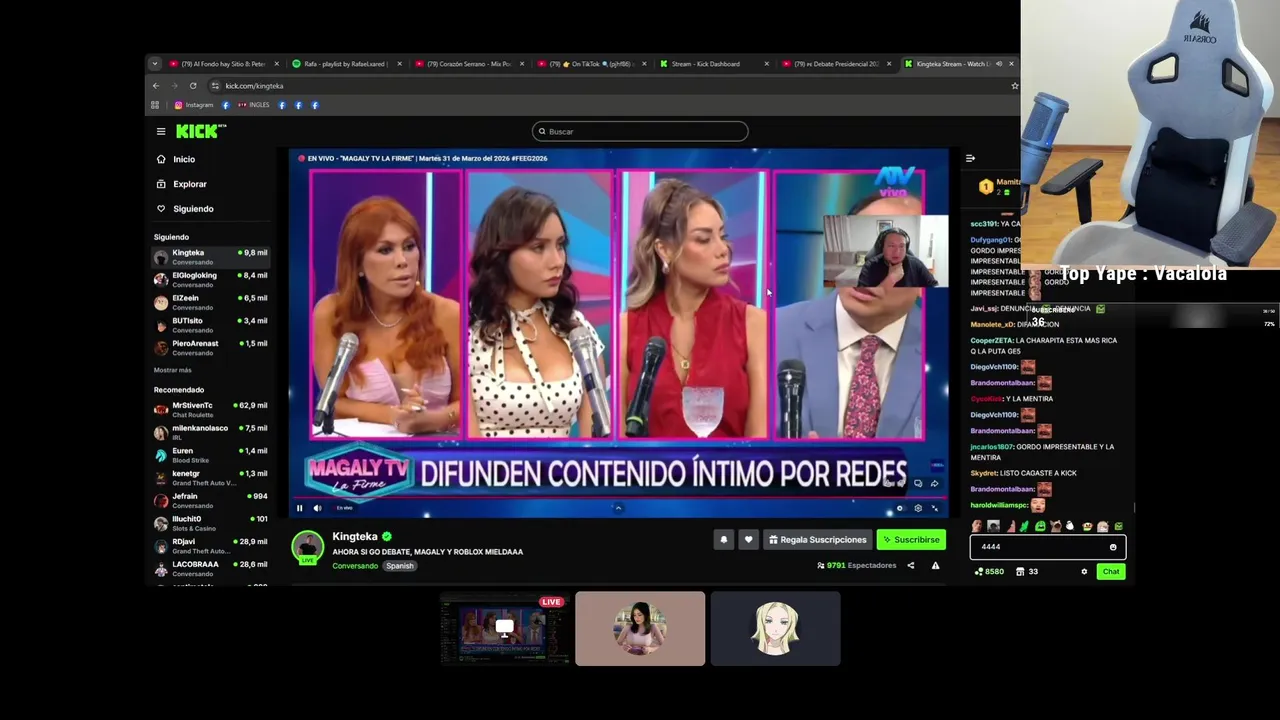The image size is (1280, 720).
Task: Open the Conversando category link
Action: click(x=355, y=566)
